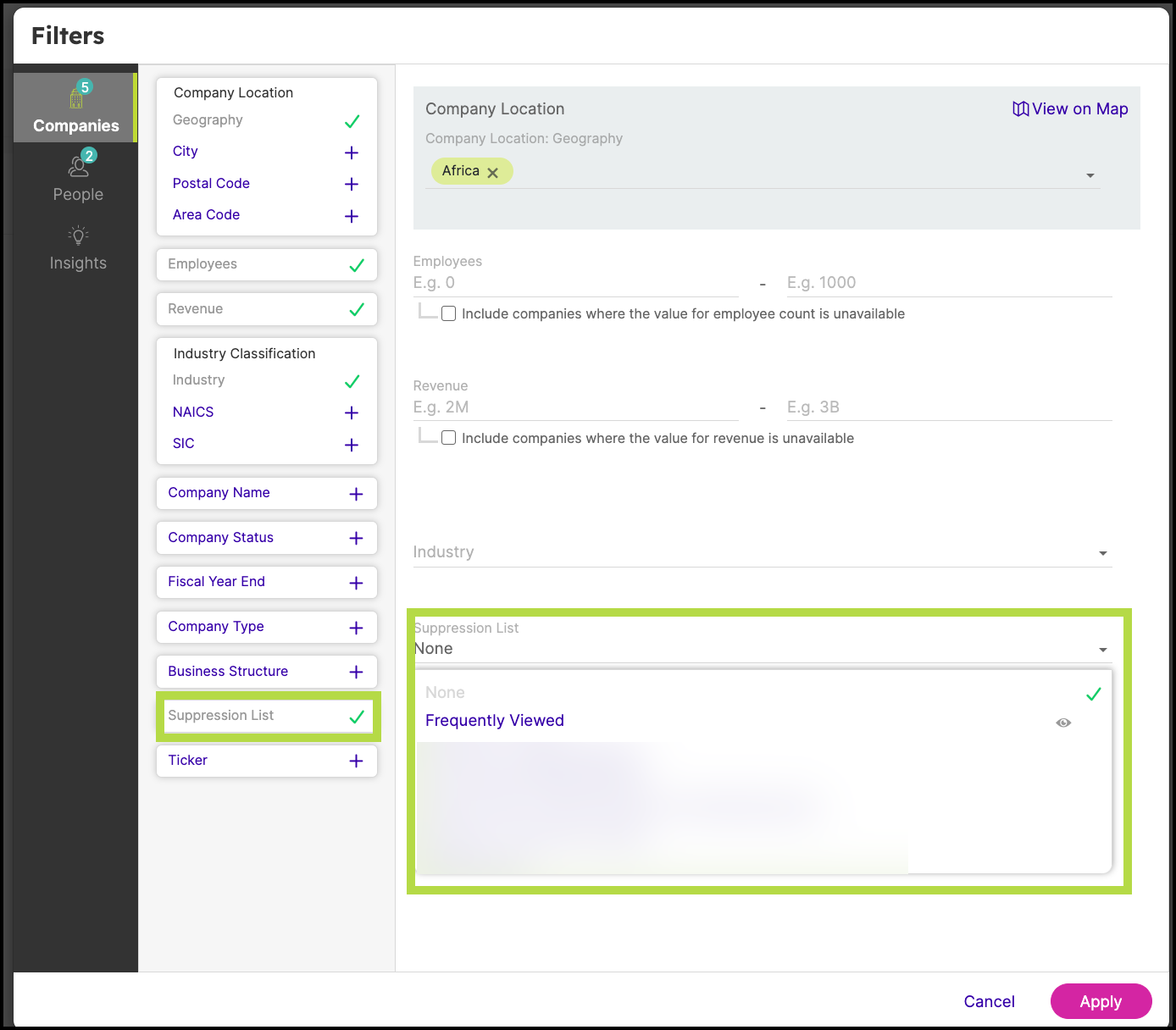Select the Industry filter entry in sidebar

click(199, 380)
